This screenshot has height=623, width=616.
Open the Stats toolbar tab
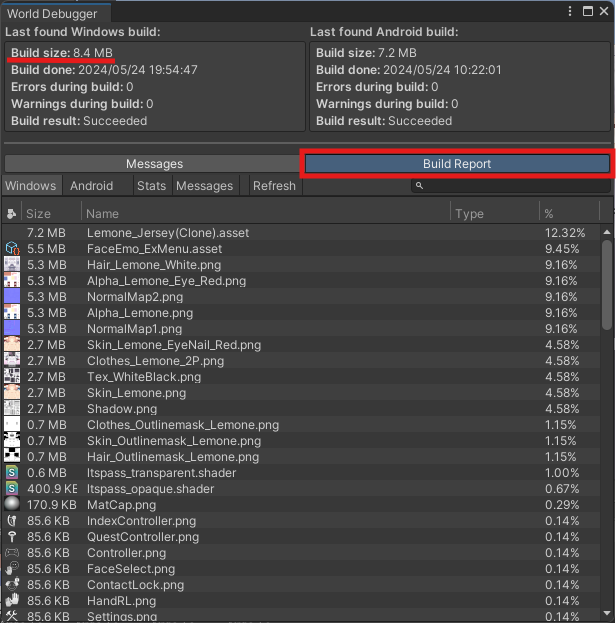(151, 186)
